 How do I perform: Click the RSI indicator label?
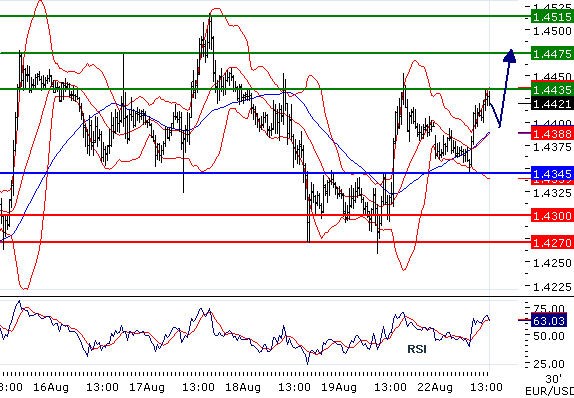pos(417,349)
